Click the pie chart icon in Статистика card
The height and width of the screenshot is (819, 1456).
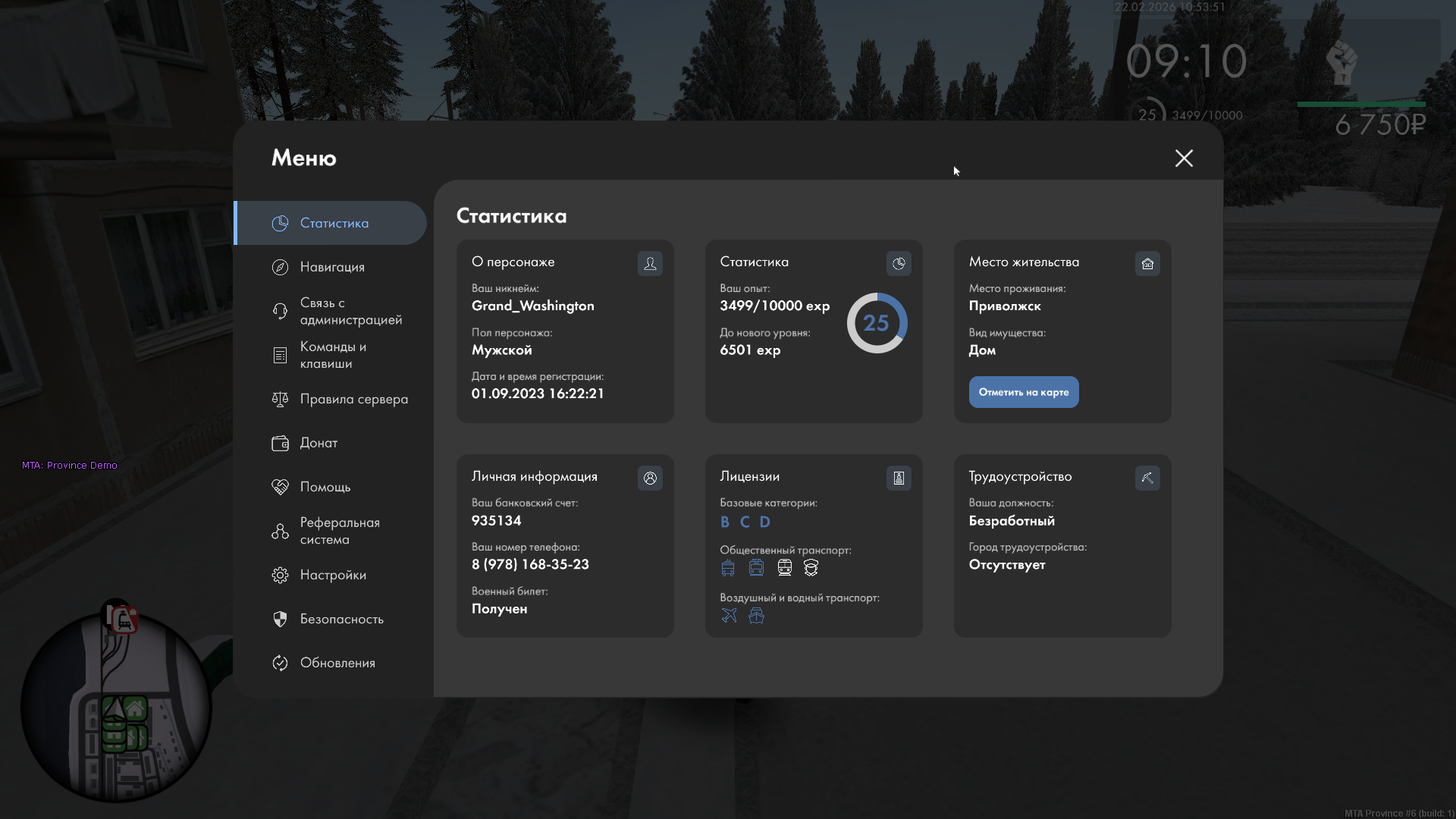pos(899,263)
